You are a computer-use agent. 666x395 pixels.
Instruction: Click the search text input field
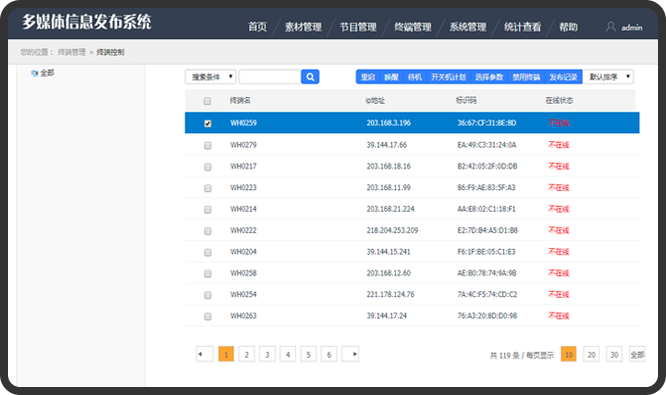(270, 77)
